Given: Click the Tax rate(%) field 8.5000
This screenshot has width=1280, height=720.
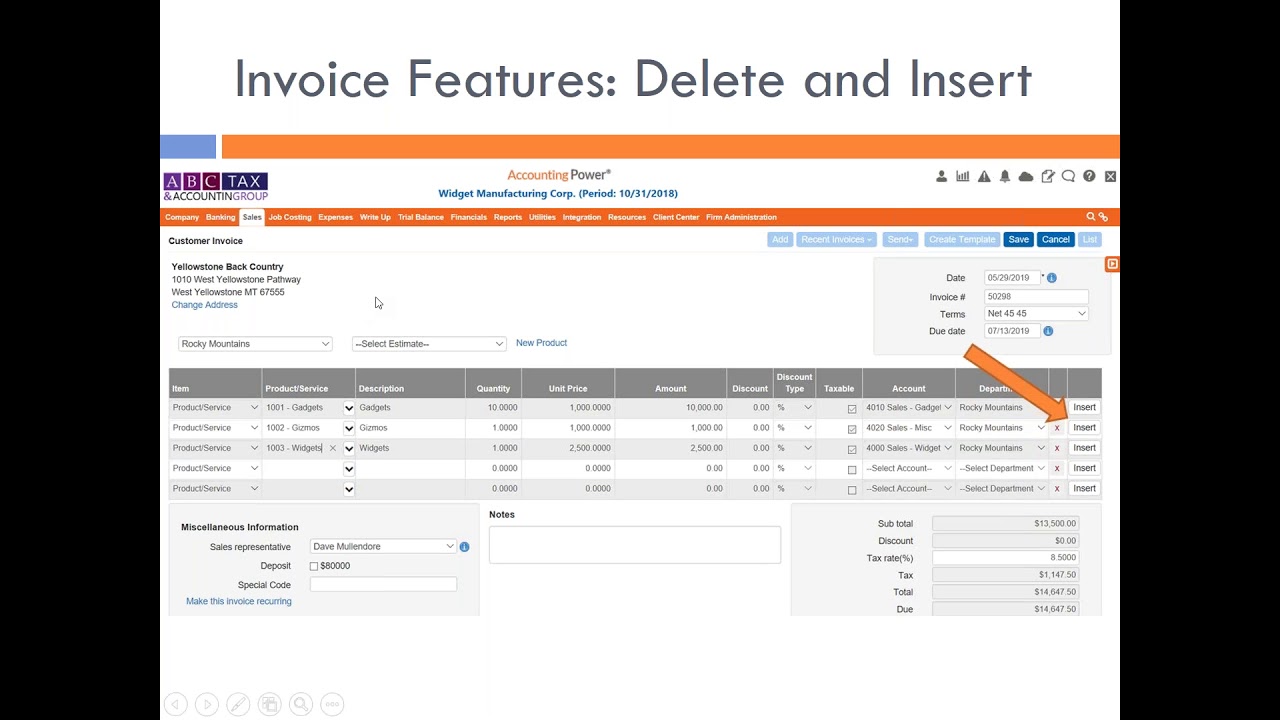Looking at the screenshot, I should [1006, 558].
